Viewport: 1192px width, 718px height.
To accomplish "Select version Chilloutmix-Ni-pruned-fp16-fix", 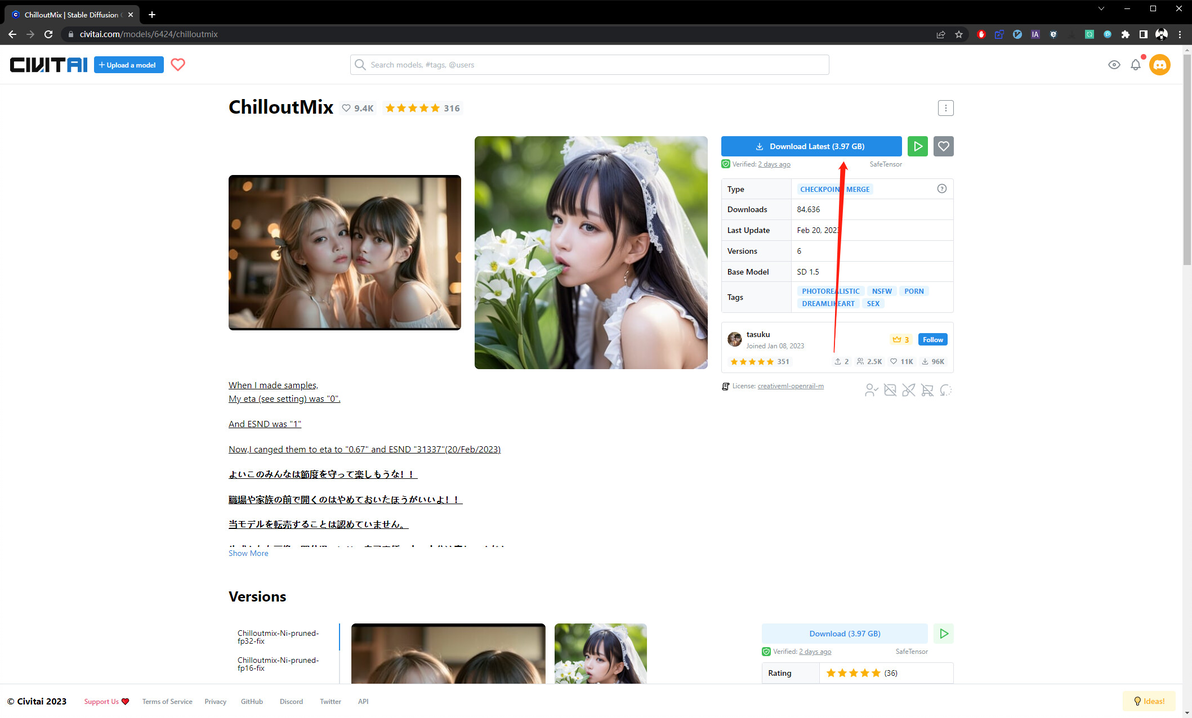I will point(278,664).
